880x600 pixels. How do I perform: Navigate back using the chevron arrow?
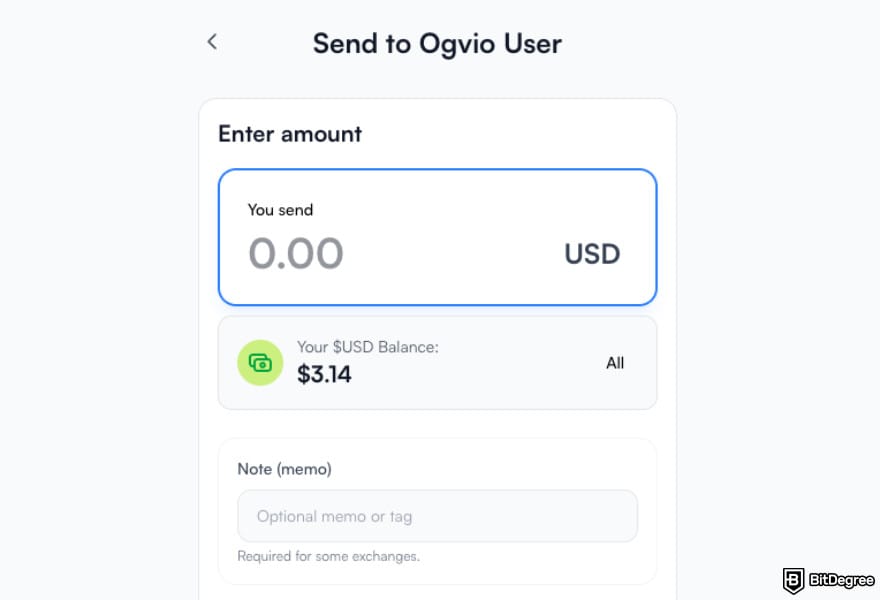(211, 41)
